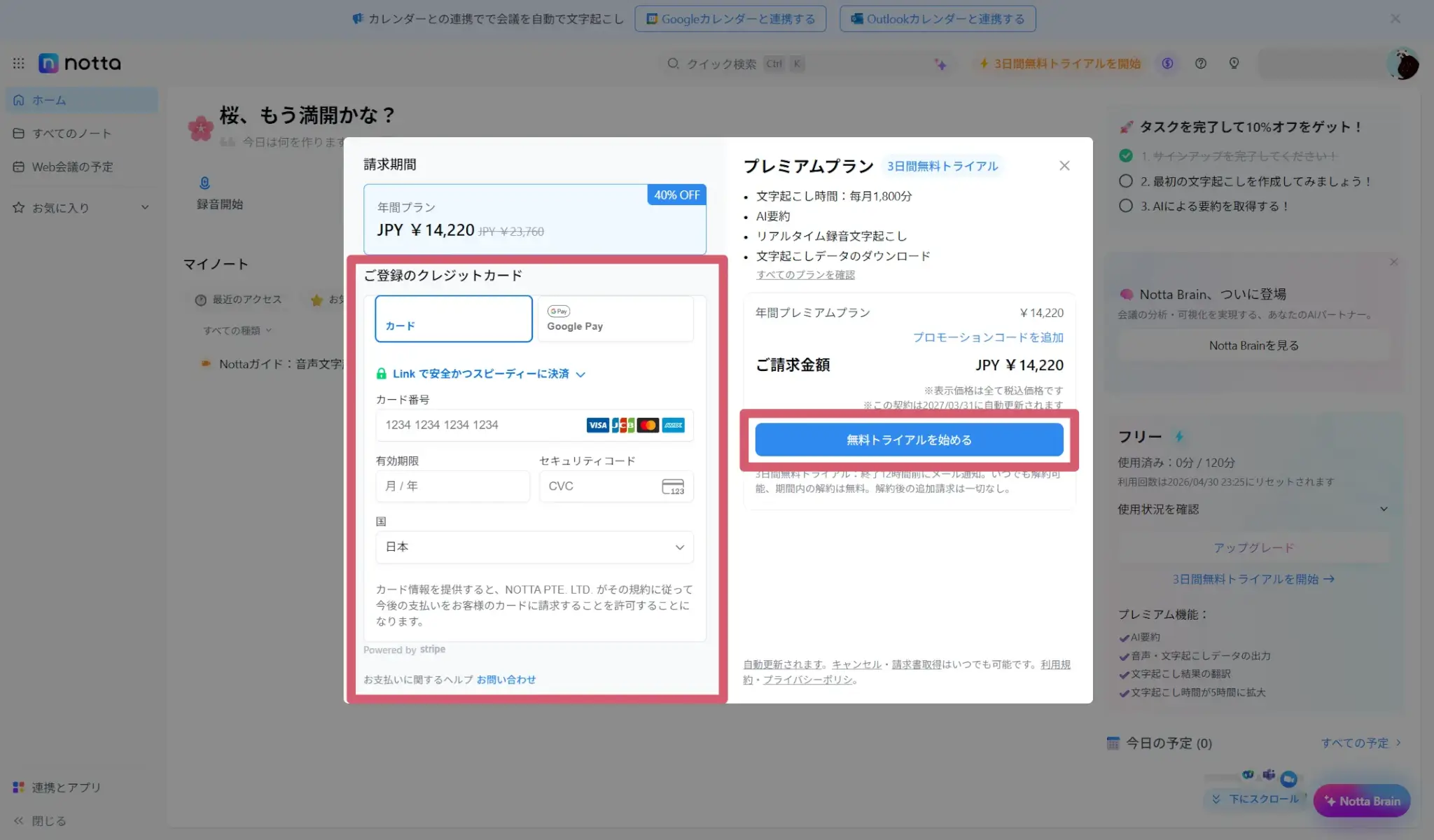This screenshot has height=840, width=1434.
Task: Open the user profile avatar
Action: click(x=1403, y=64)
